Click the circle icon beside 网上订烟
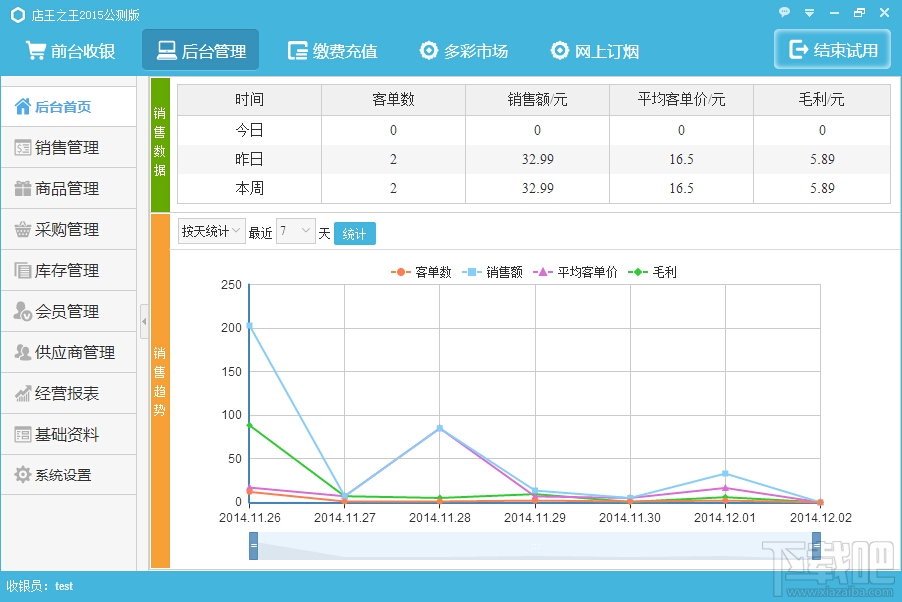Viewport: 902px width, 602px height. (560, 51)
